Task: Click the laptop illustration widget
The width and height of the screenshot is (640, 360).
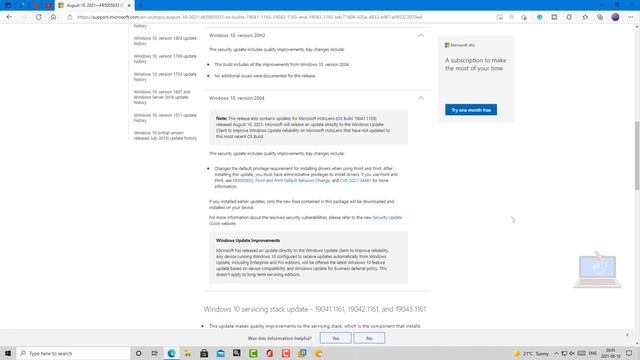Action: coord(598,270)
